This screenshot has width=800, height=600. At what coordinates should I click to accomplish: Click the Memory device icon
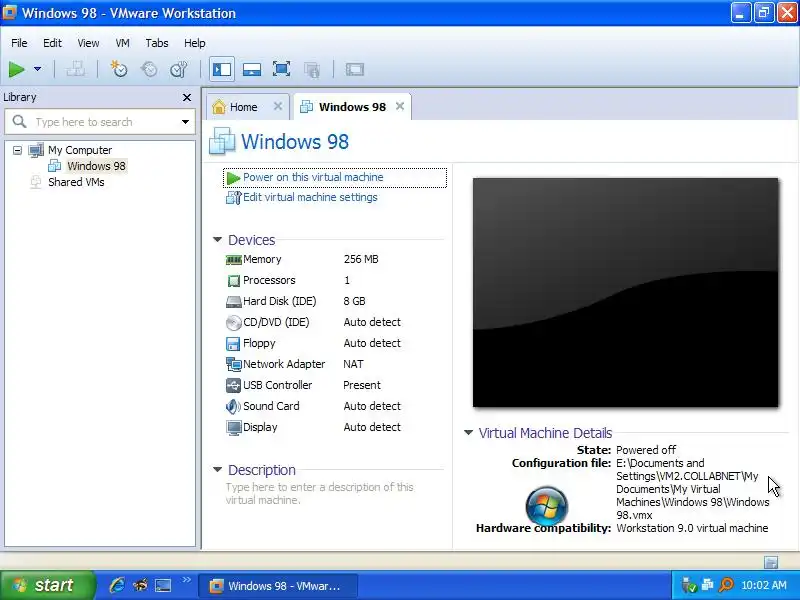(x=233, y=260)
